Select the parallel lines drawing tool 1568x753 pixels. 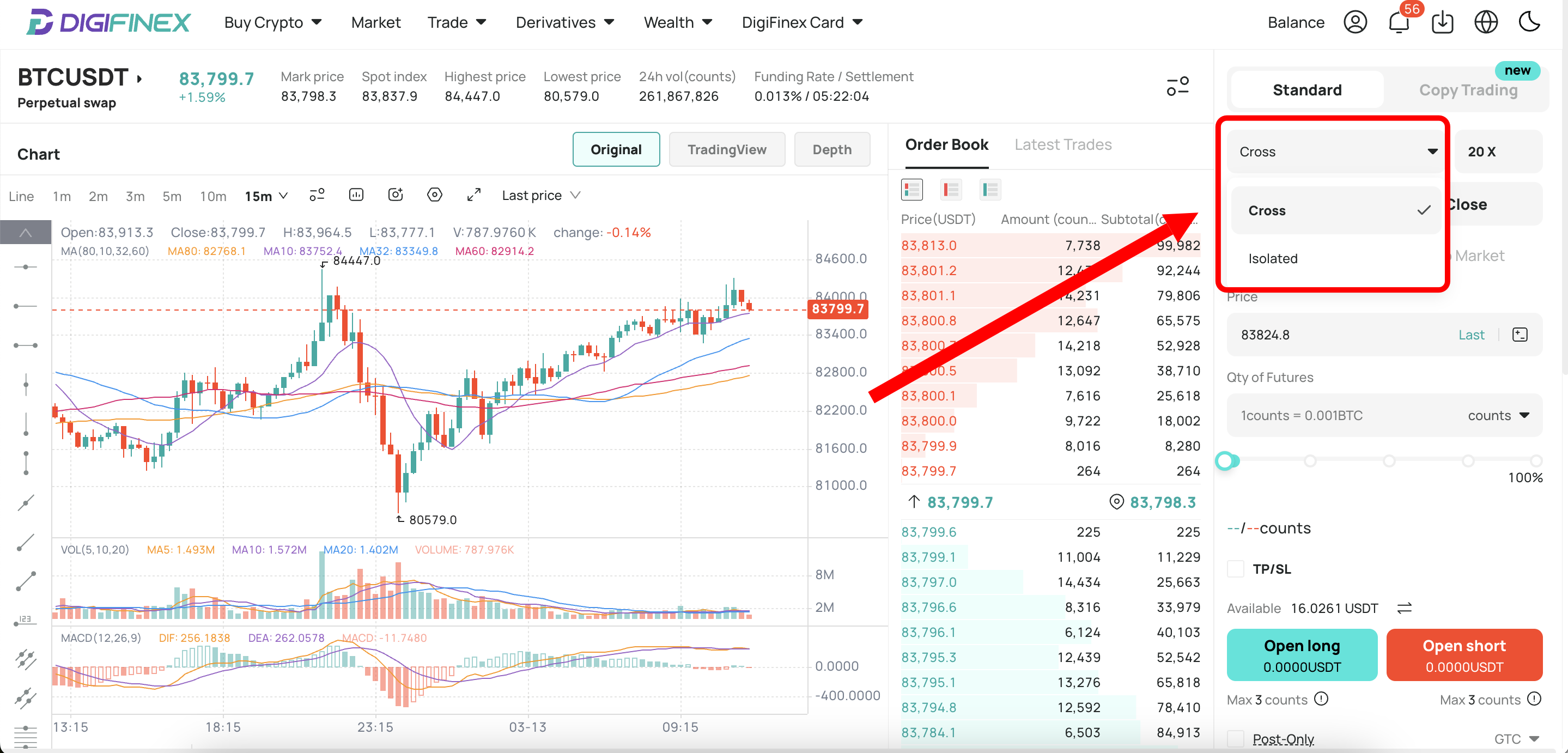point(26,698)
